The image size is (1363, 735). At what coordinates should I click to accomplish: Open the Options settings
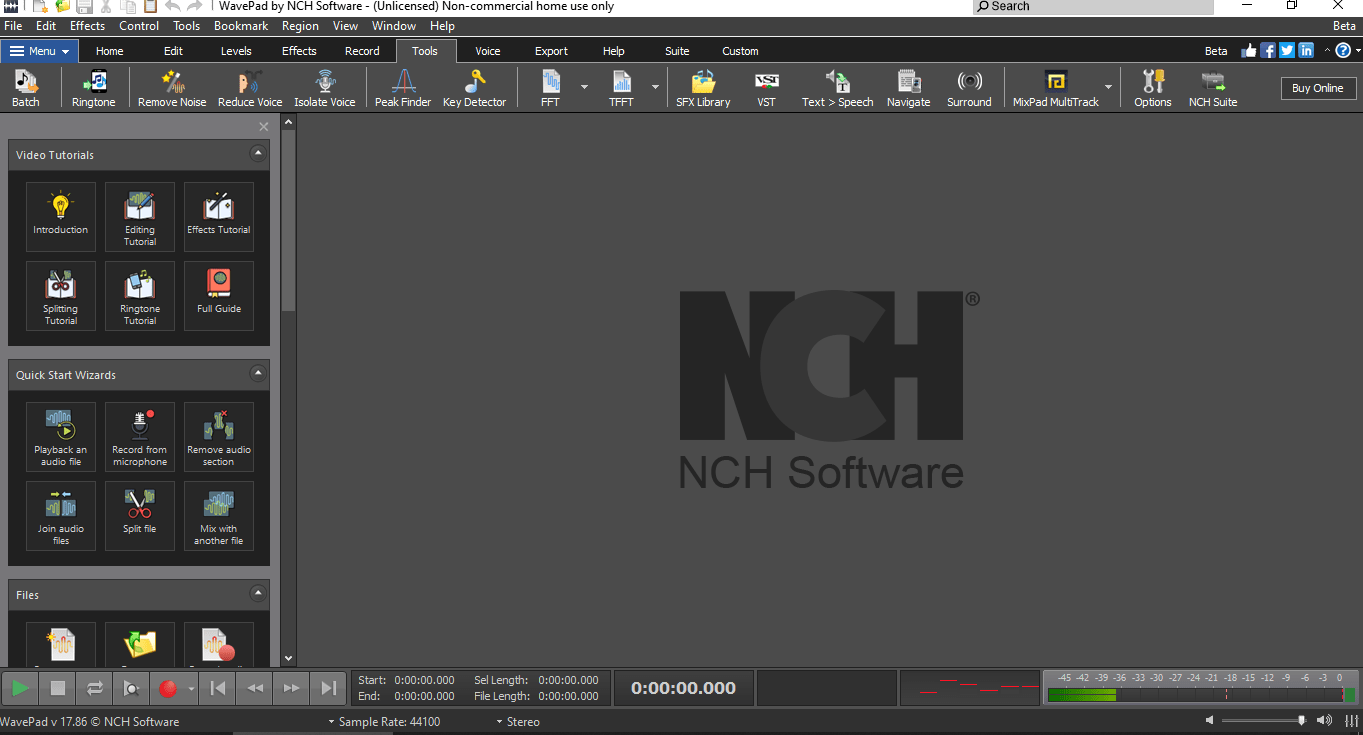tap(1153, 89)
